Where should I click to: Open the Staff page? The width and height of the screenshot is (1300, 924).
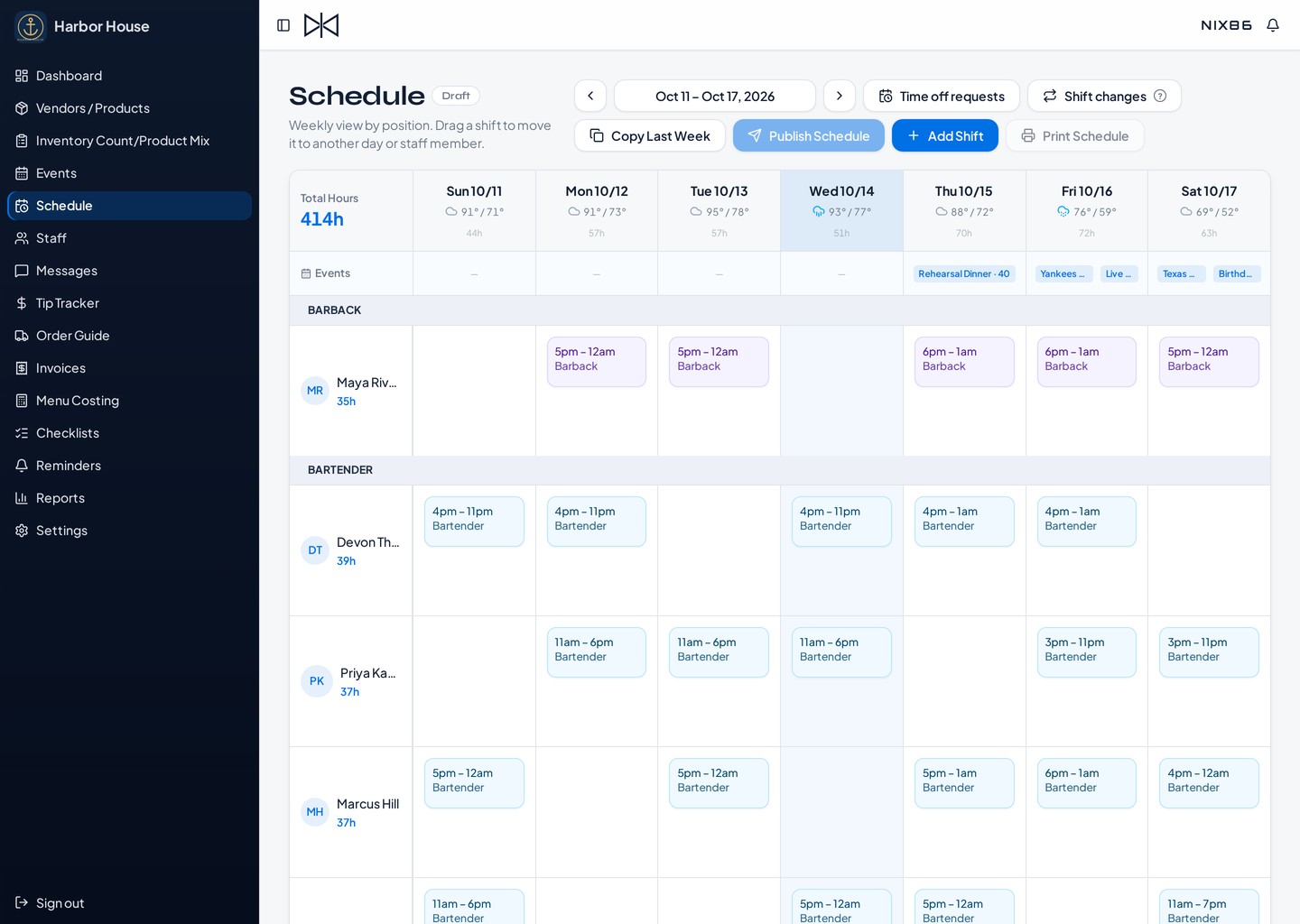click(129, 238)
